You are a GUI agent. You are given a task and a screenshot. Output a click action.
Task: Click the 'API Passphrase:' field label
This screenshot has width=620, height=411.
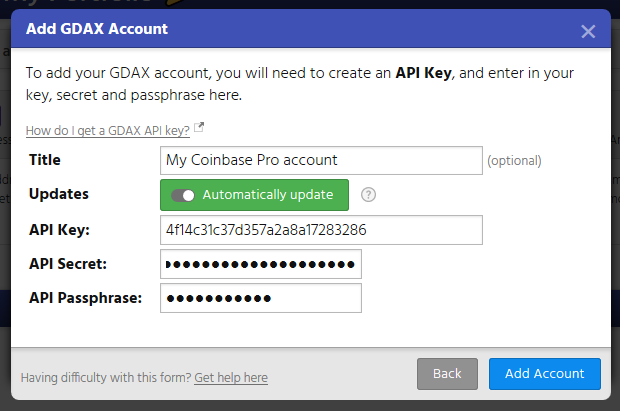(x=86, y=298)
